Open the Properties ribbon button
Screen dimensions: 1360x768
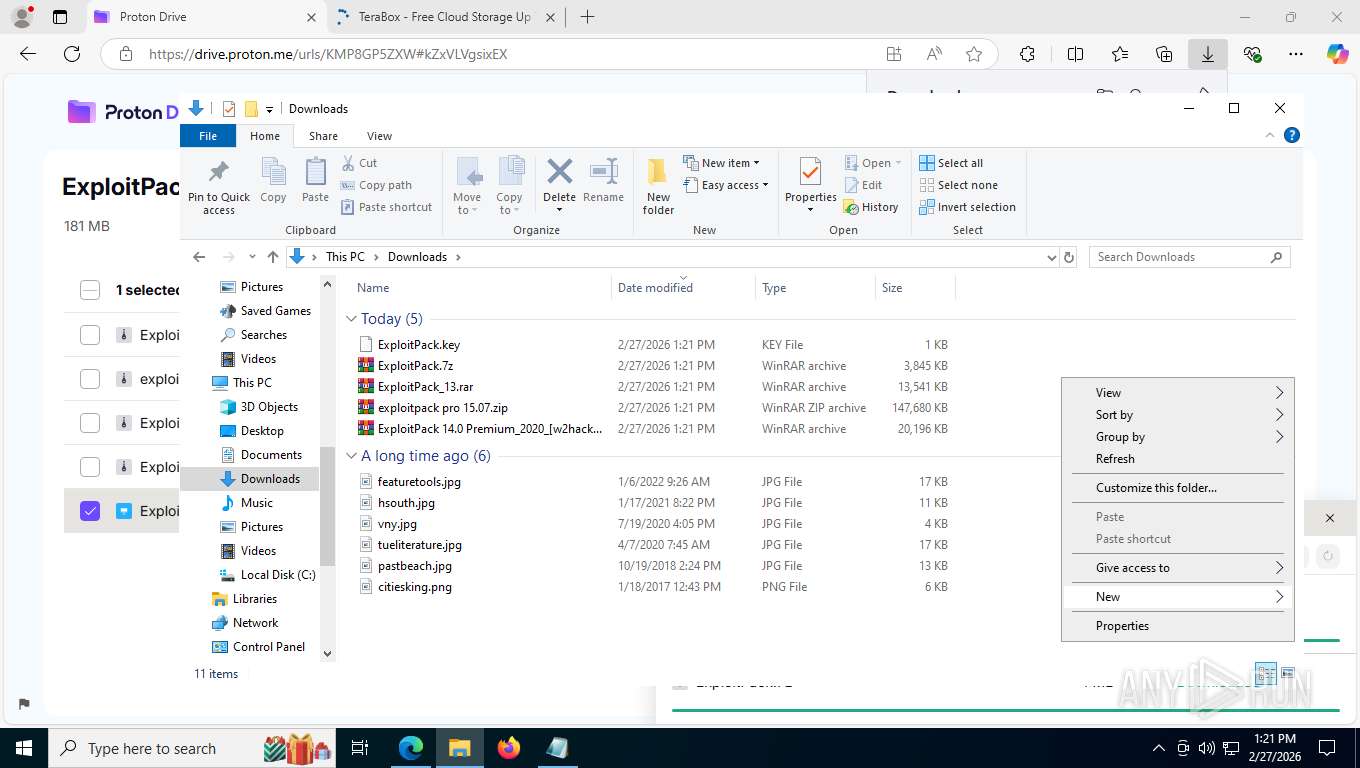tap(810, 186)
